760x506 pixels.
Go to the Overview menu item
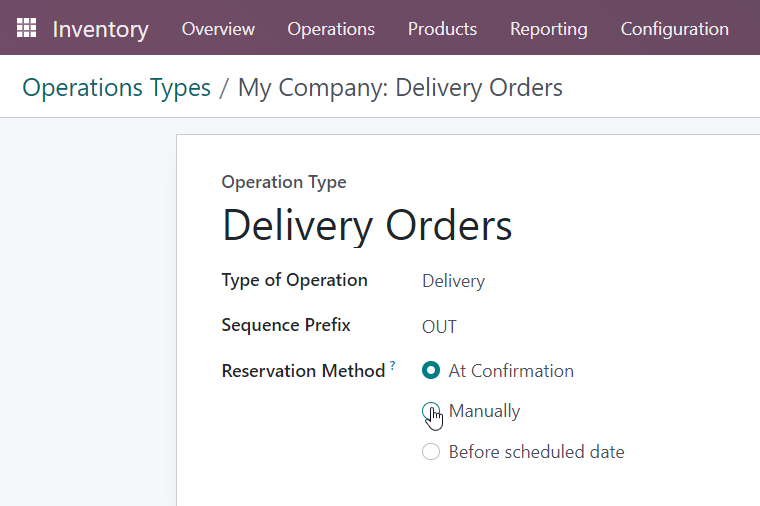pyautogui.click(x=218, y=29)
